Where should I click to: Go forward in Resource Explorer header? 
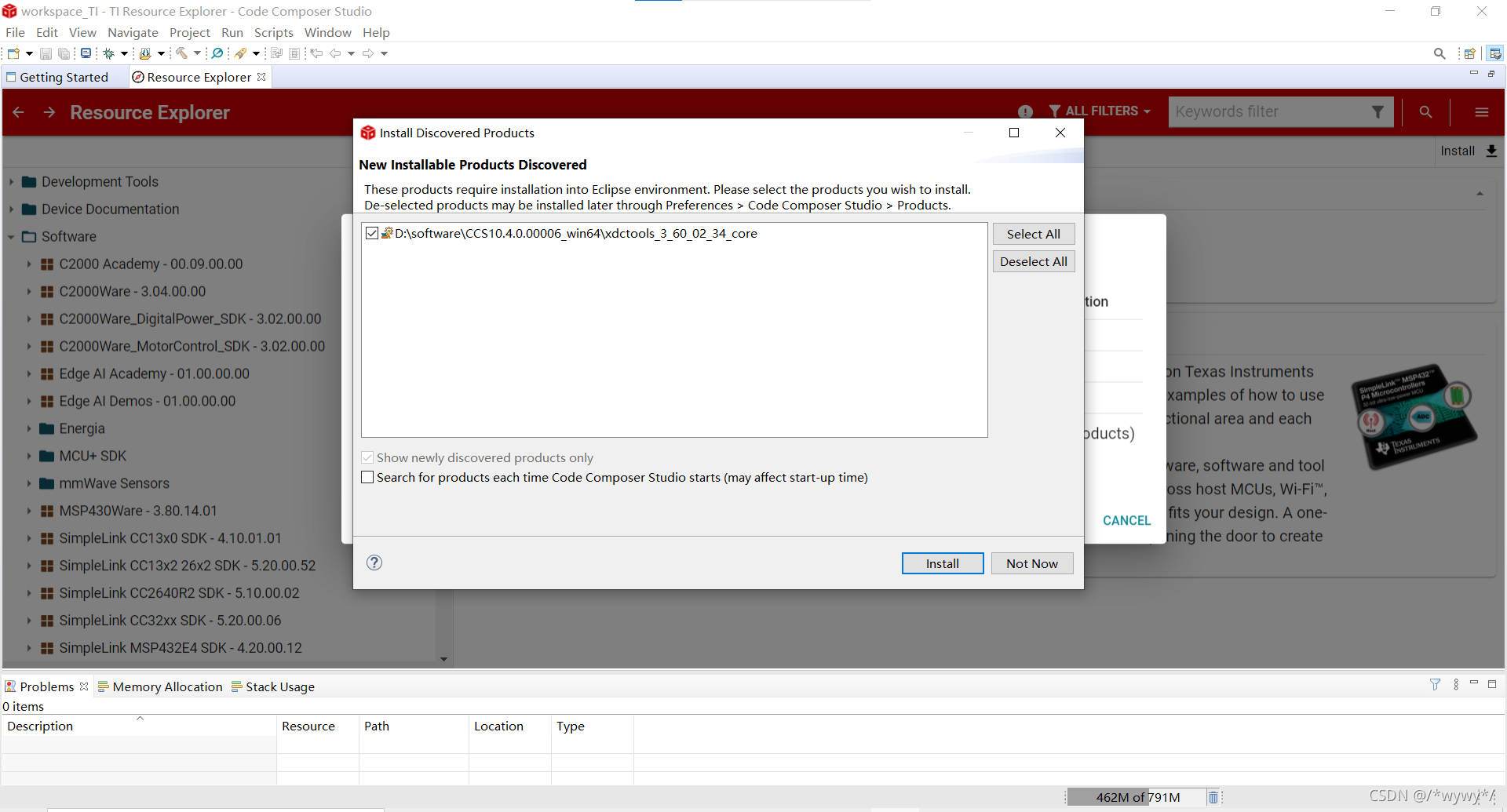click(x=49, y=112)
